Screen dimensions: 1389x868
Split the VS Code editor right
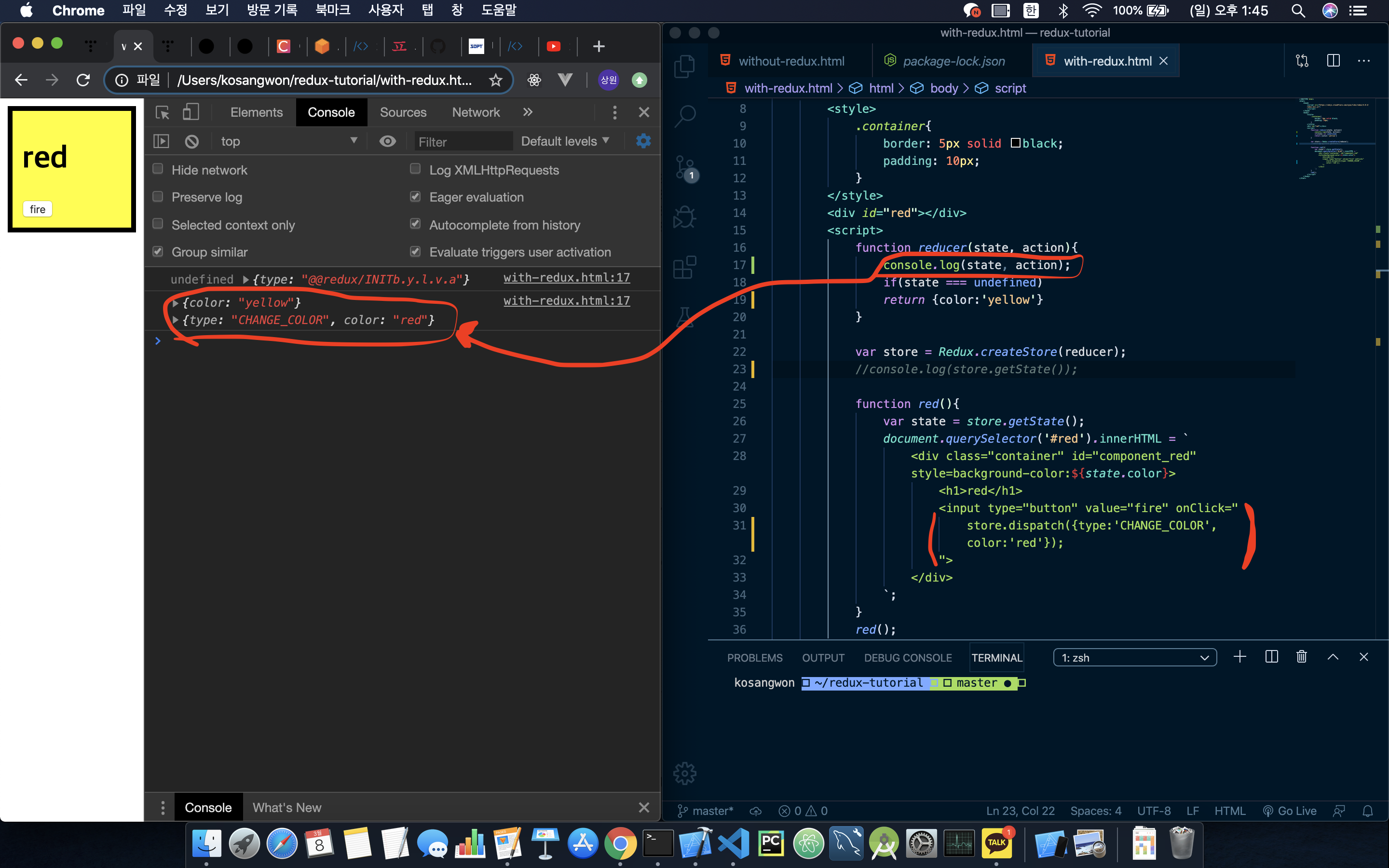point(1333,61)
